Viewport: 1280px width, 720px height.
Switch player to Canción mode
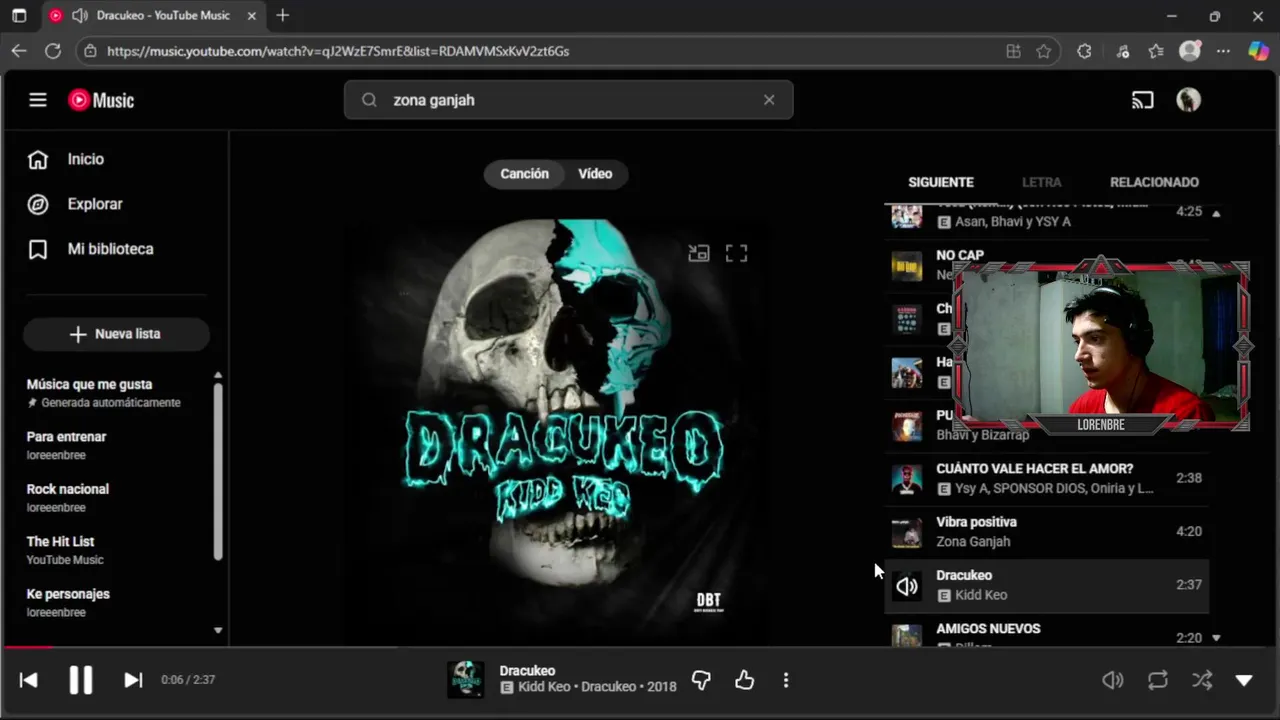(524, 174)
